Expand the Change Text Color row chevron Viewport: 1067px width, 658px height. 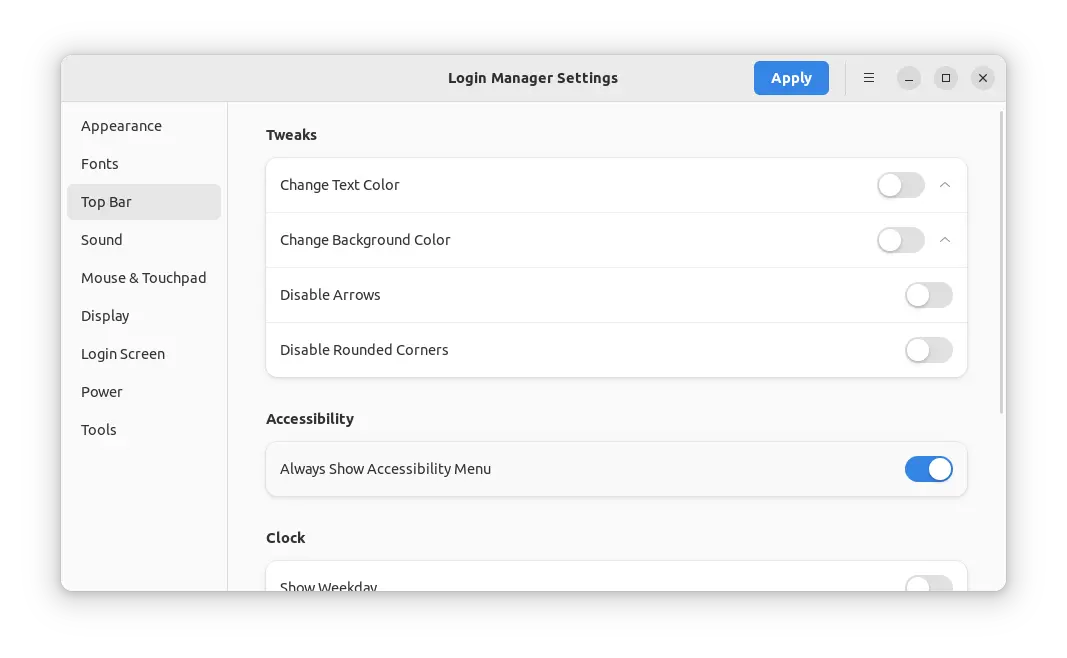[x=945, y=185]
